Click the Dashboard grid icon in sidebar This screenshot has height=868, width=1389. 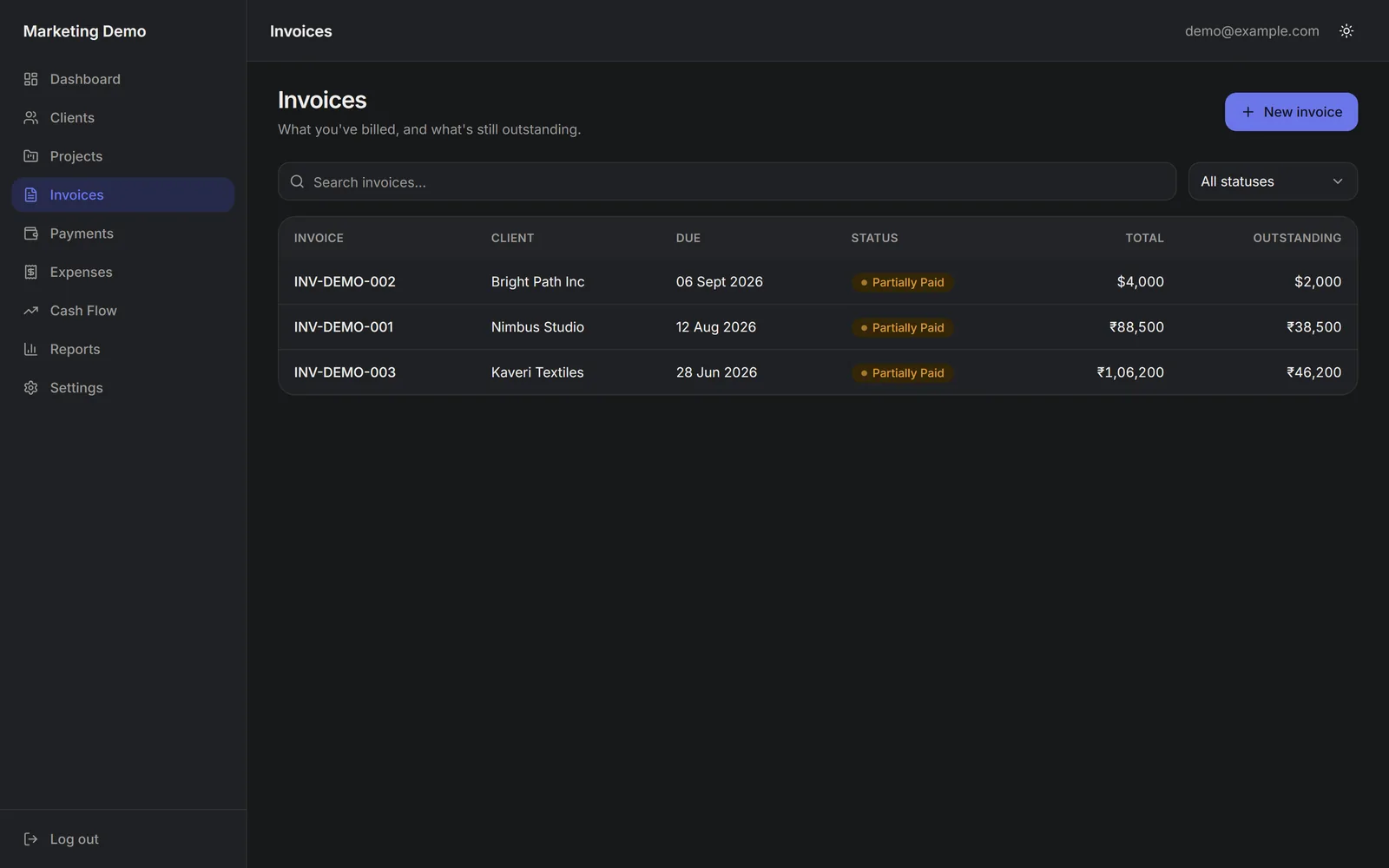(x=31, y=79)
